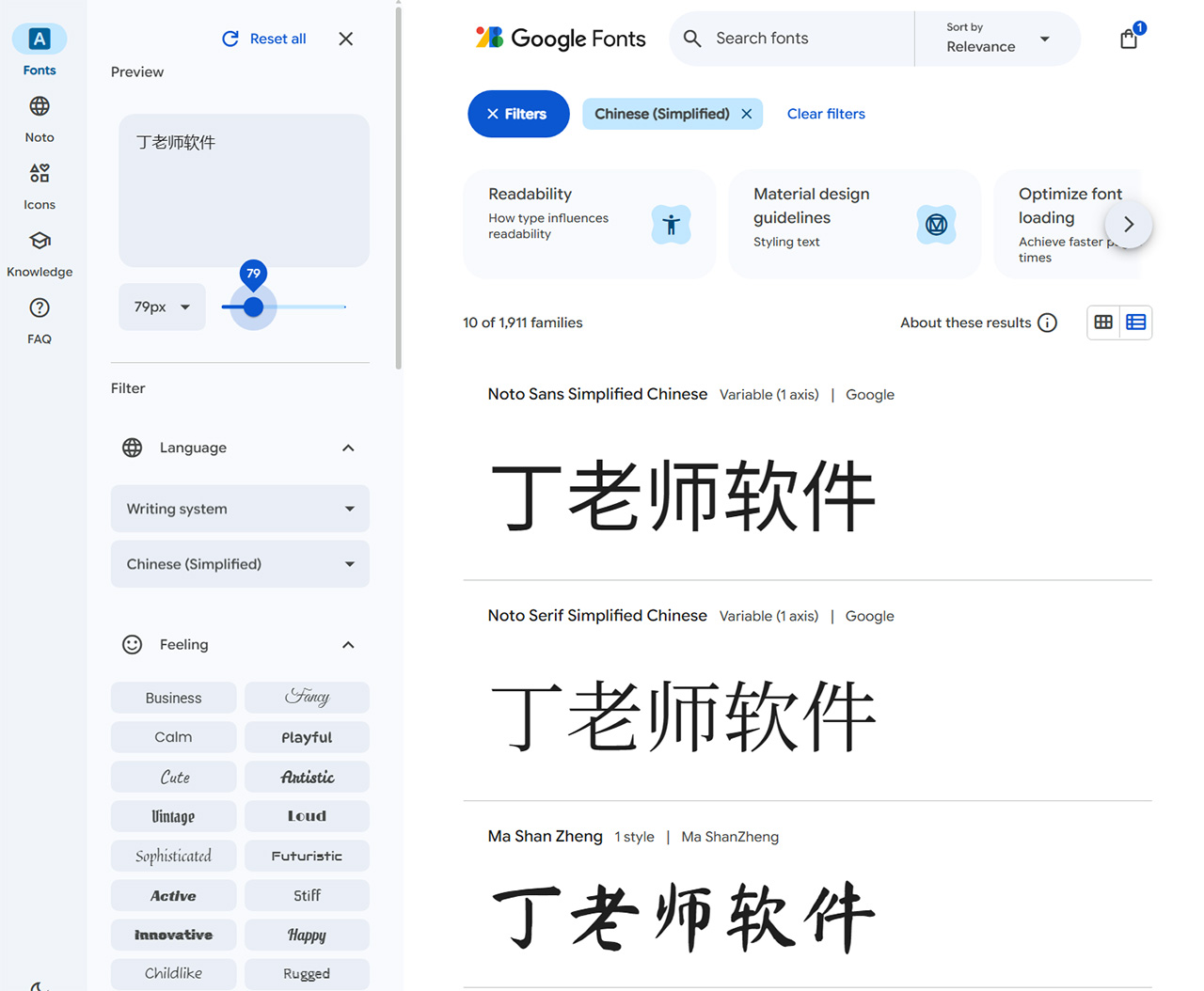This screenshot has width=1204, height=991.
Task: Click the preview size slider handle
Action: click(x=253, y=307)
